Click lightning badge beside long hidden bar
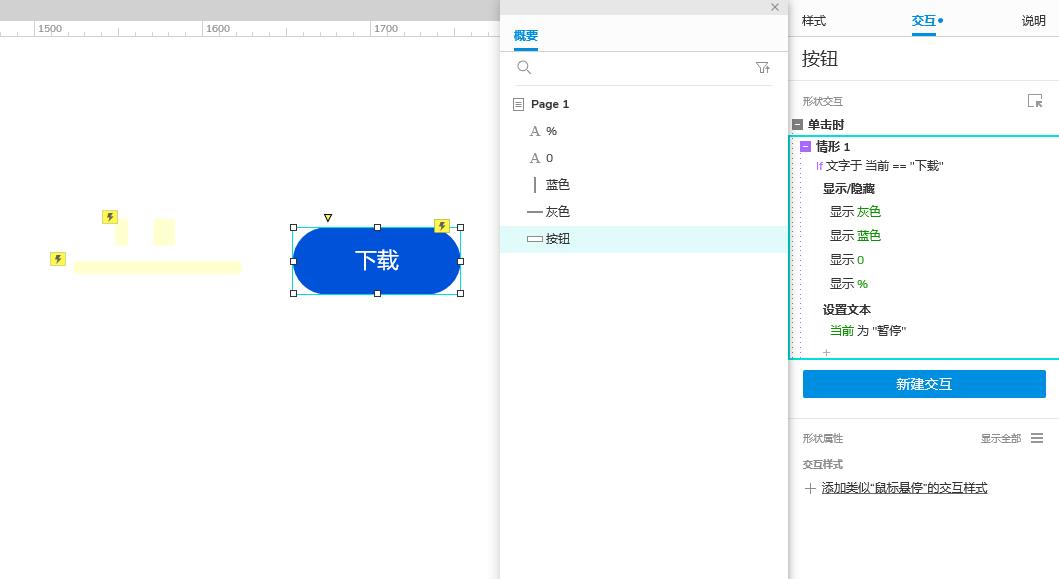Screen dimensions: 1059x579 point(58,259)
